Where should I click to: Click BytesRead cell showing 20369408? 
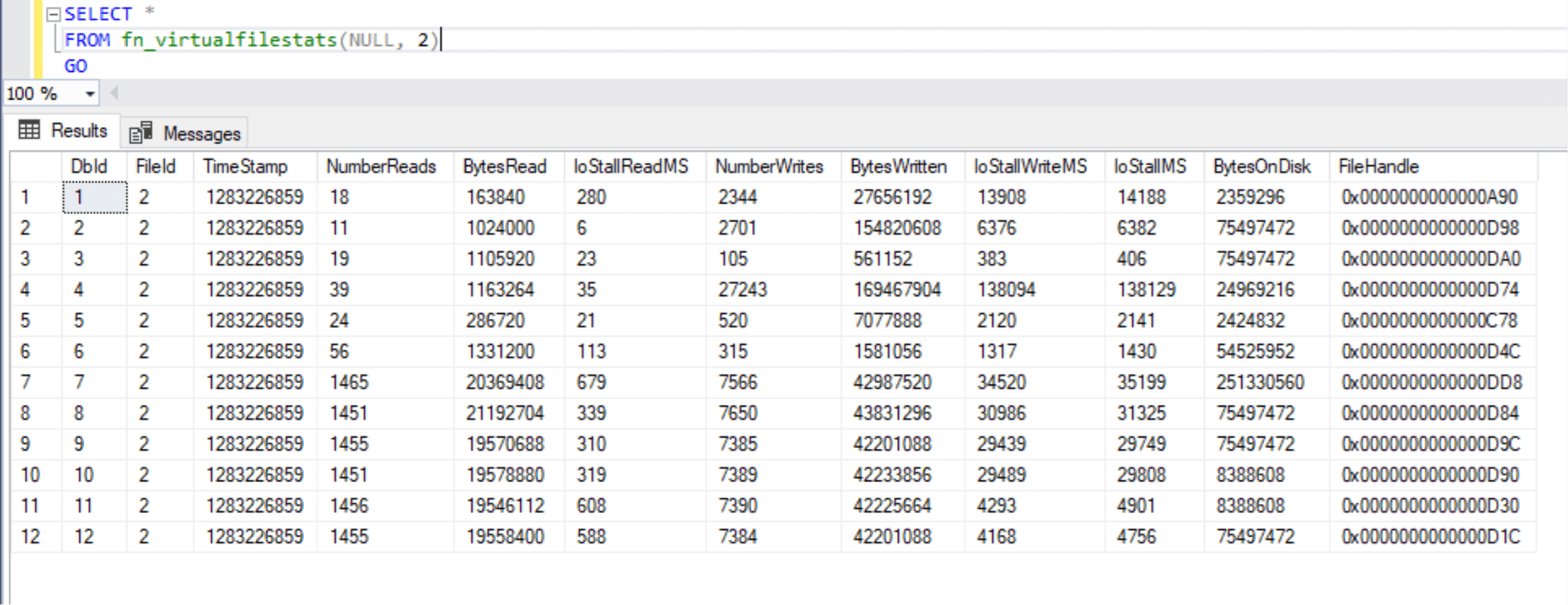[505, 382]
